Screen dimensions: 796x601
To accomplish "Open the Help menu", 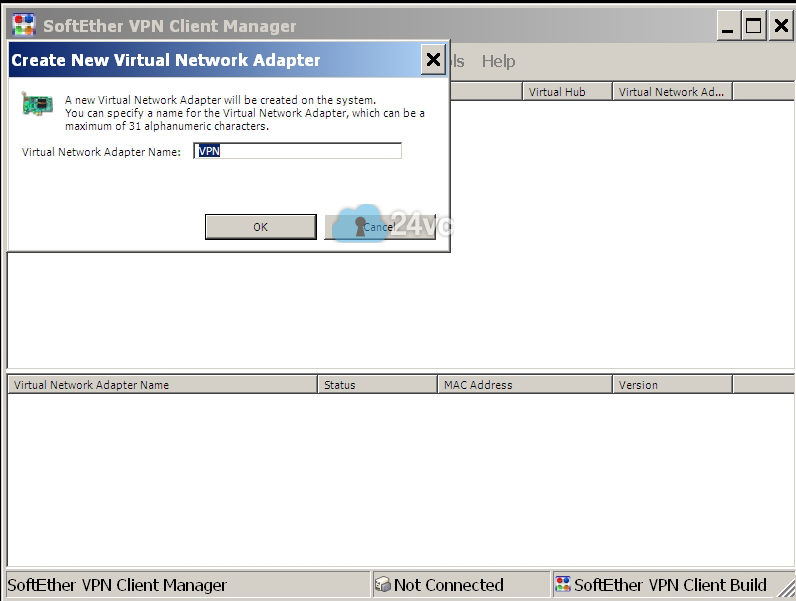I will [498, 61].
